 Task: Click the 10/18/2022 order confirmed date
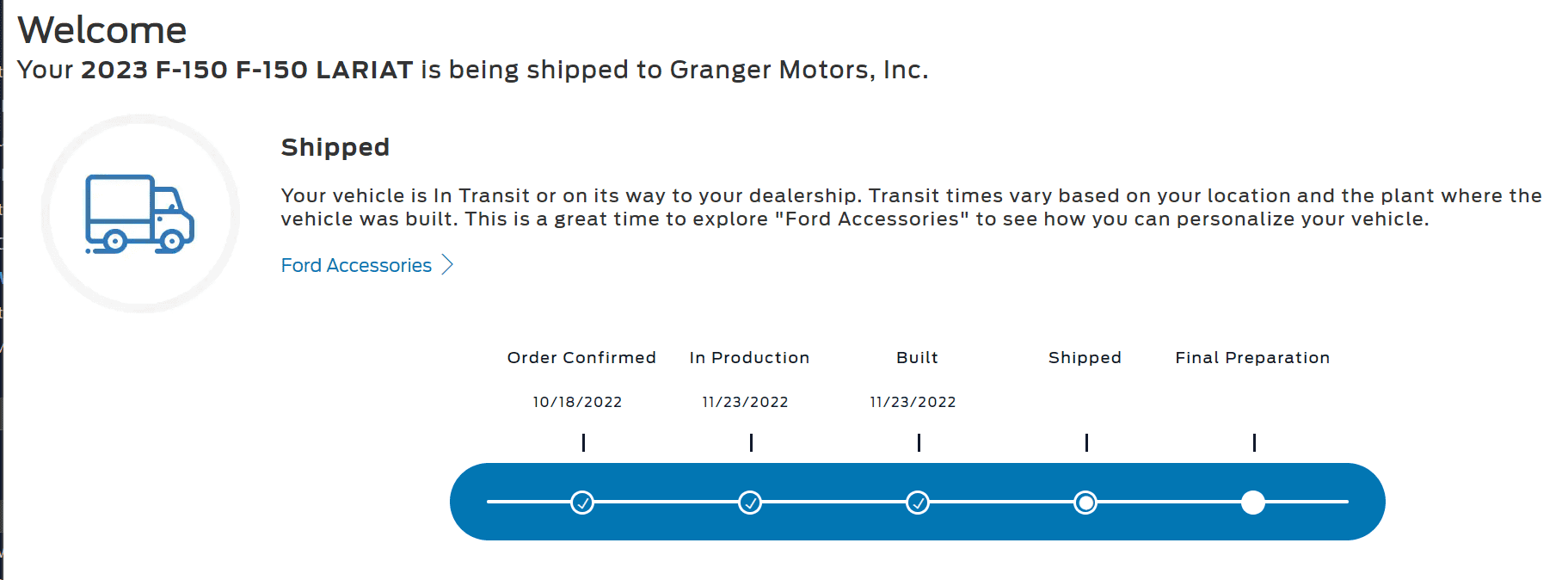(x=577, y=402)
